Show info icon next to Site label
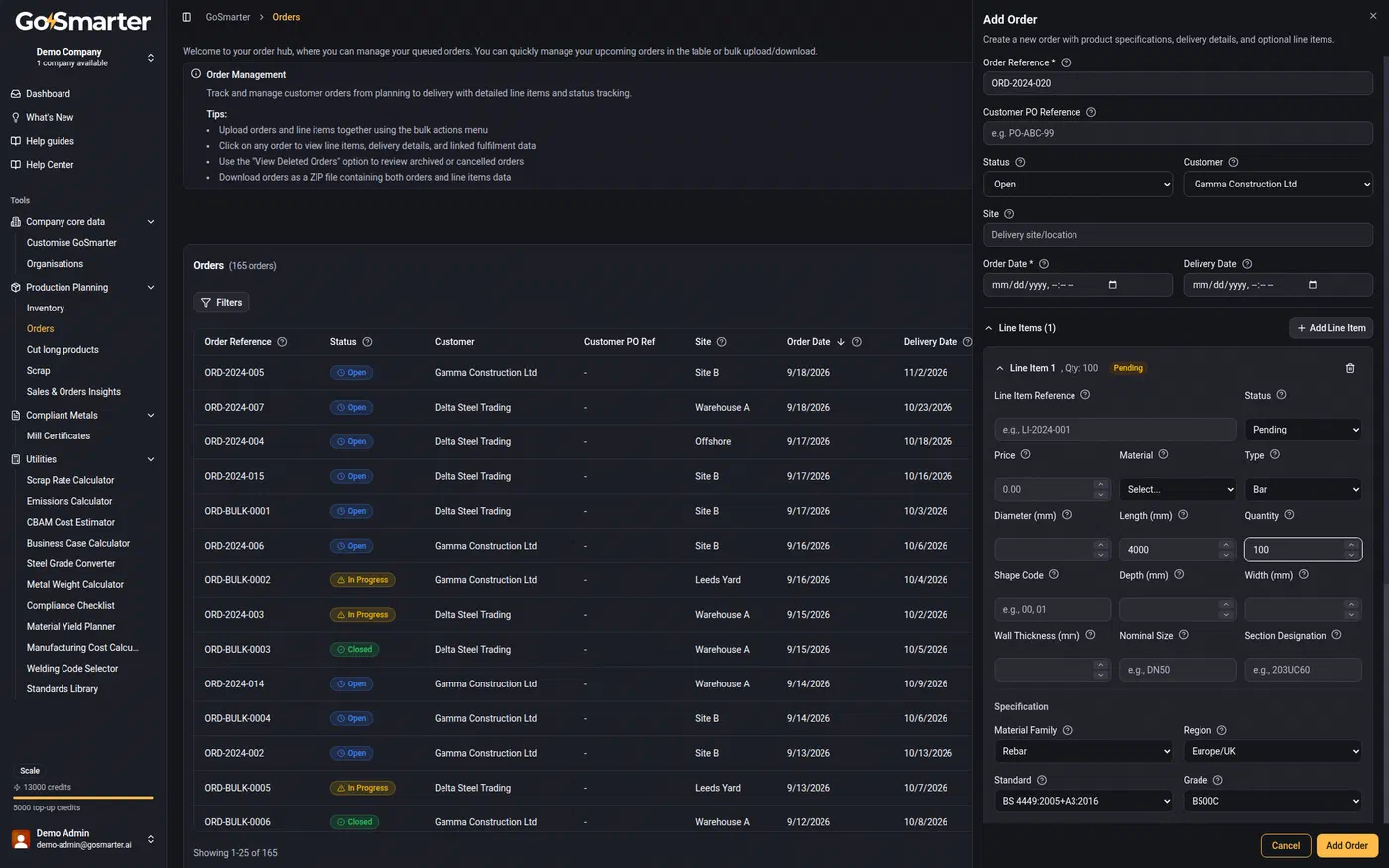 [x=1009, y=214]
